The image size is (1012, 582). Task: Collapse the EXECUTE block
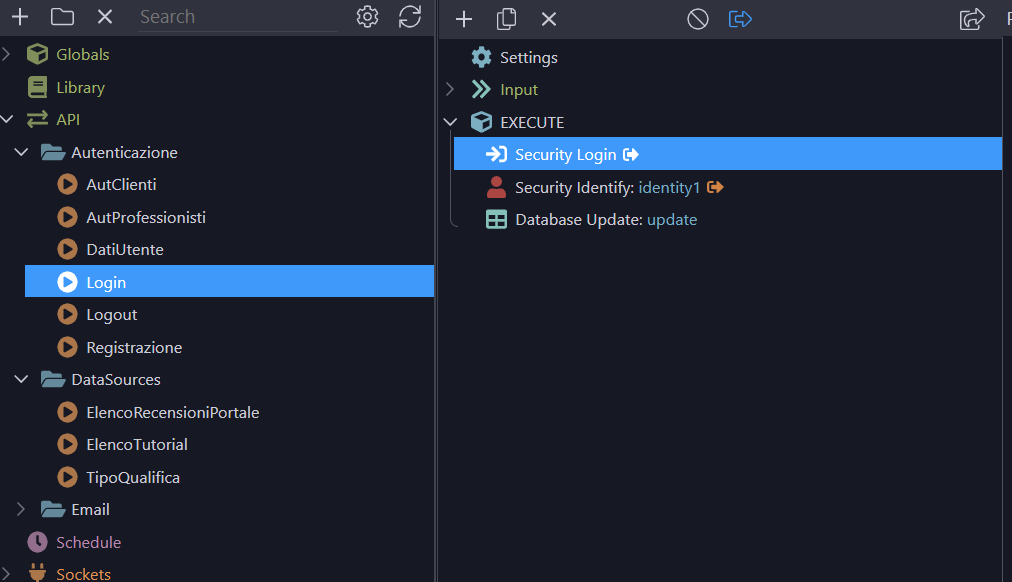click(450, 121)
